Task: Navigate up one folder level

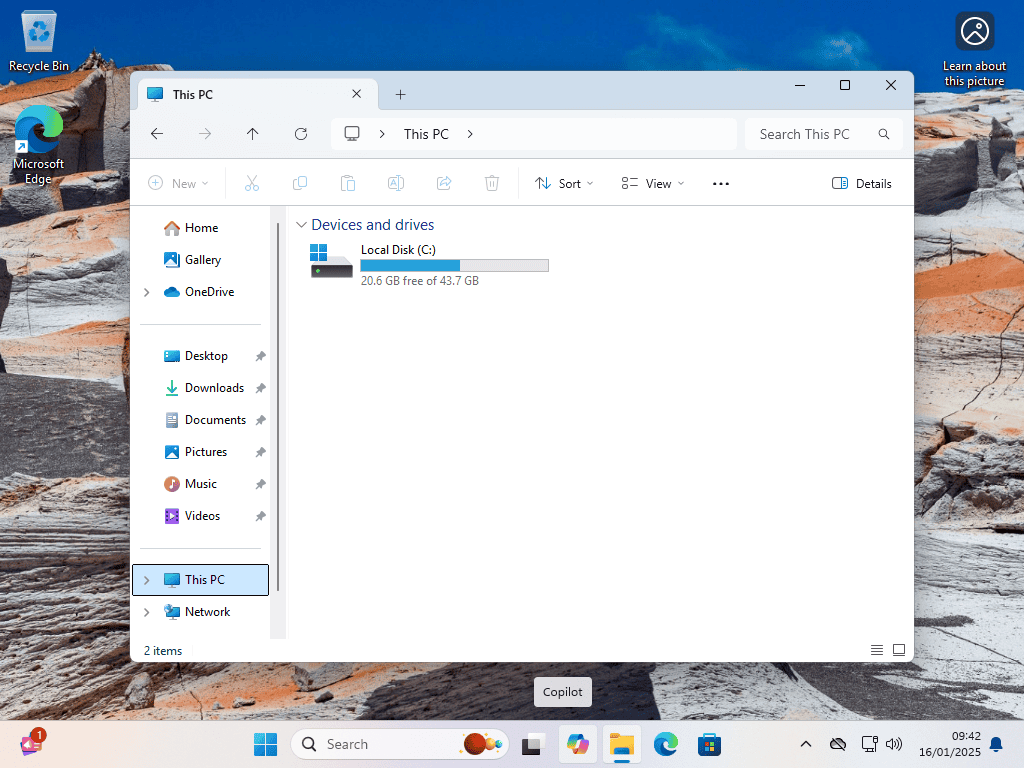Action: pyautogui.click(x=252, y=133)
